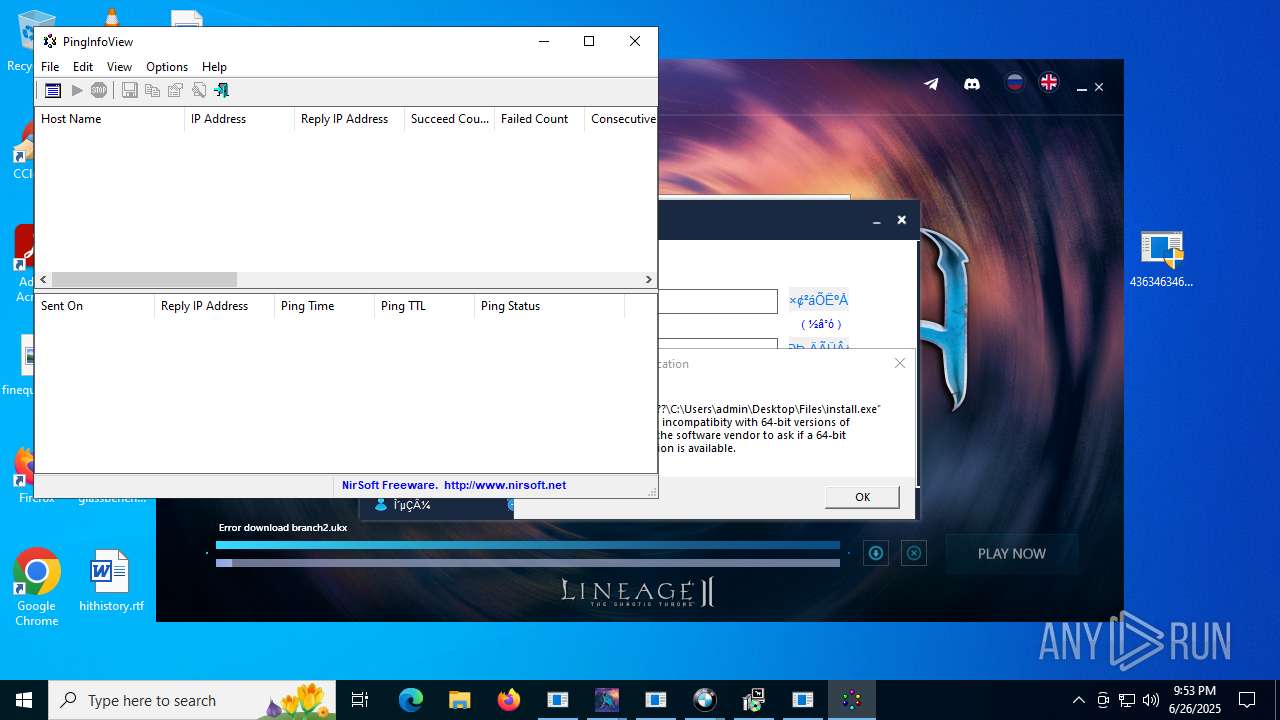Click the Save floppy disk toolbar icon

point(130,90)
